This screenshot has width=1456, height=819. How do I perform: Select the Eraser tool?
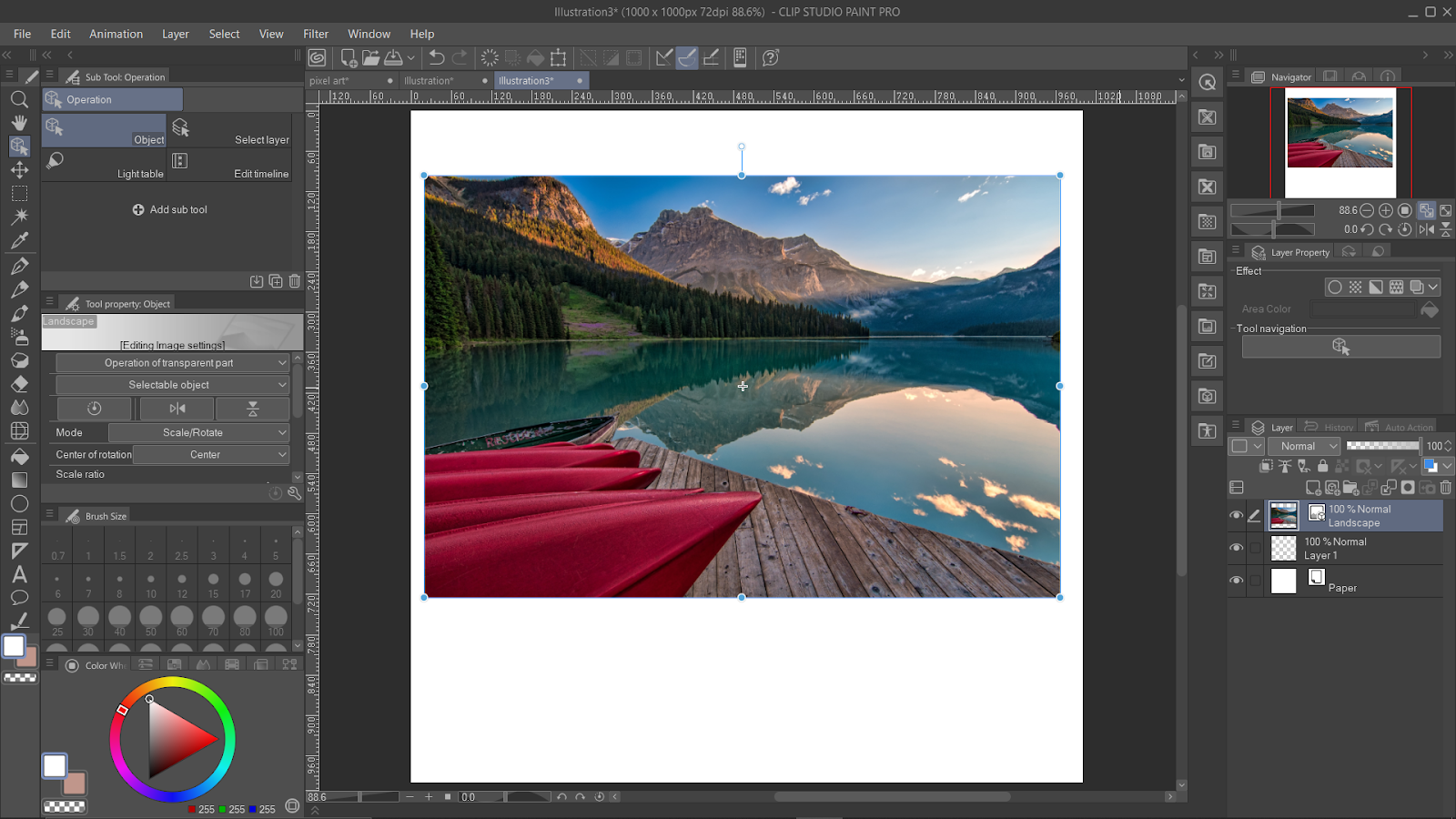pos(19,384)
